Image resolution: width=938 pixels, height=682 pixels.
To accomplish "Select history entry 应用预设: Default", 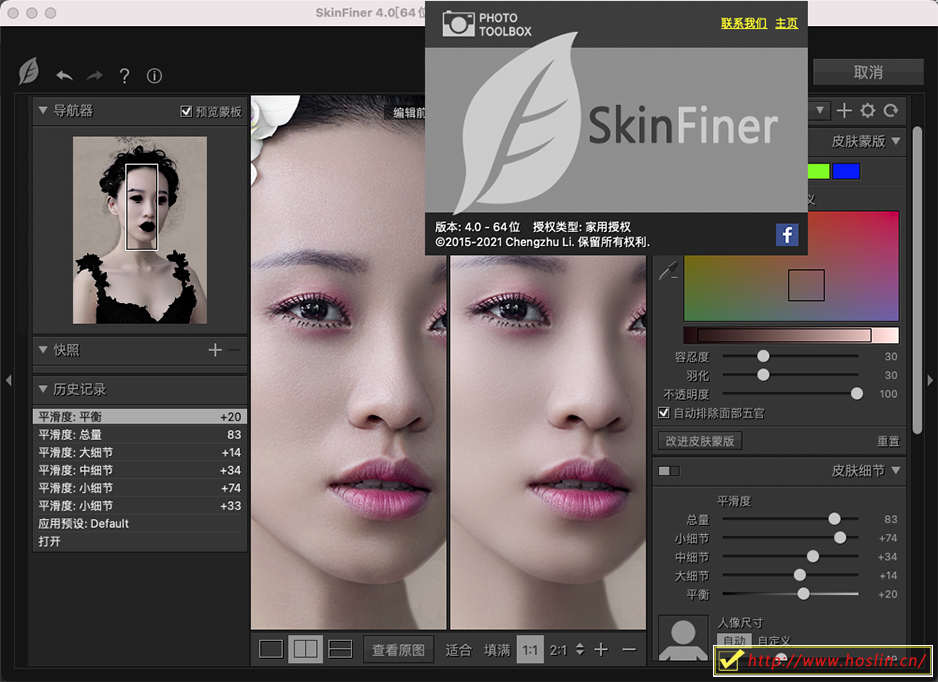I will pos(140,523).
